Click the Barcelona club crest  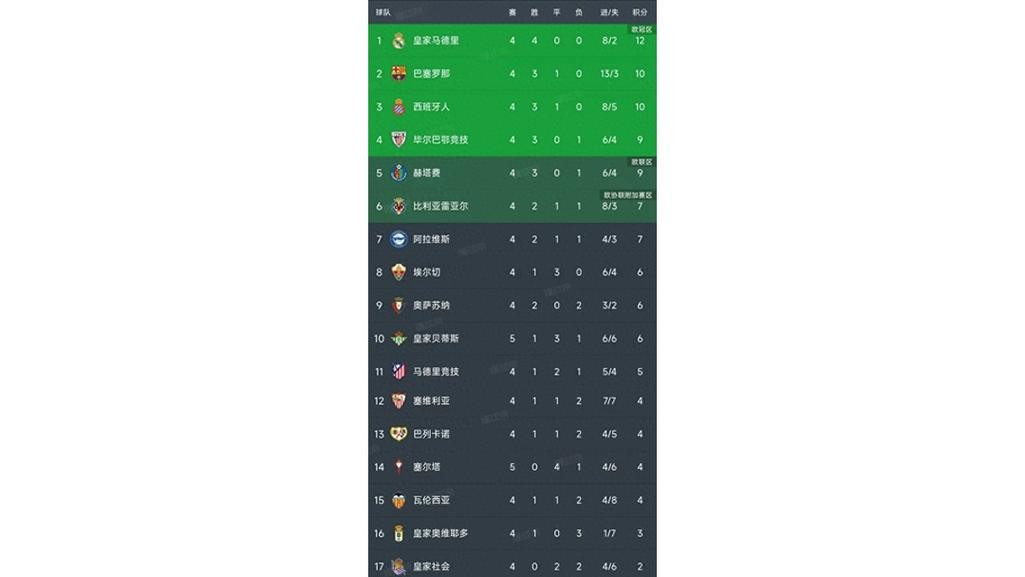point(398,74)
